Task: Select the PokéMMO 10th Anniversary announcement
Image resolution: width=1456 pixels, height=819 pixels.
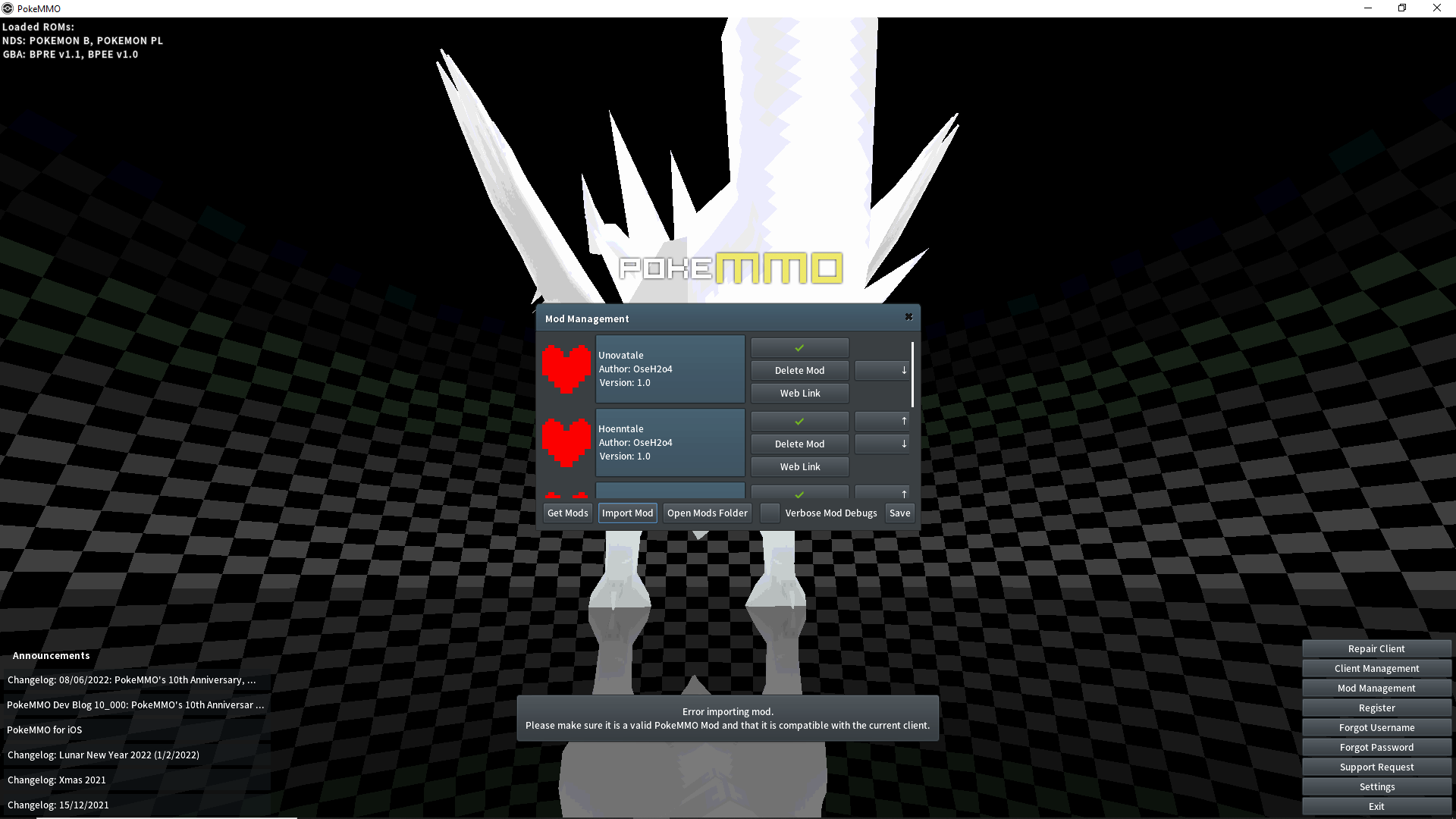Action: (x=131, y=679)
